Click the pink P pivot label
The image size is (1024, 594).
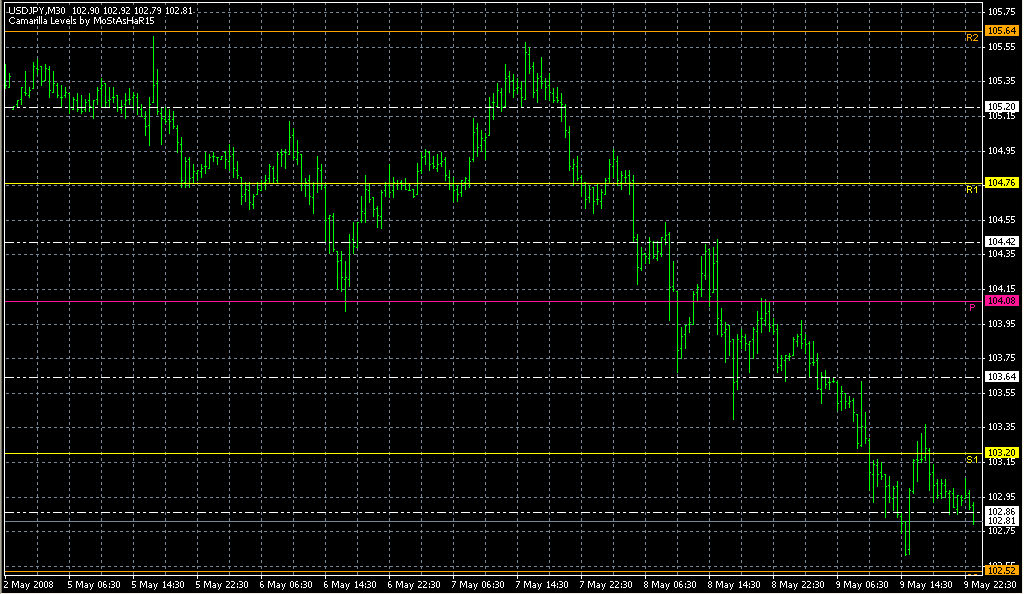971,307
